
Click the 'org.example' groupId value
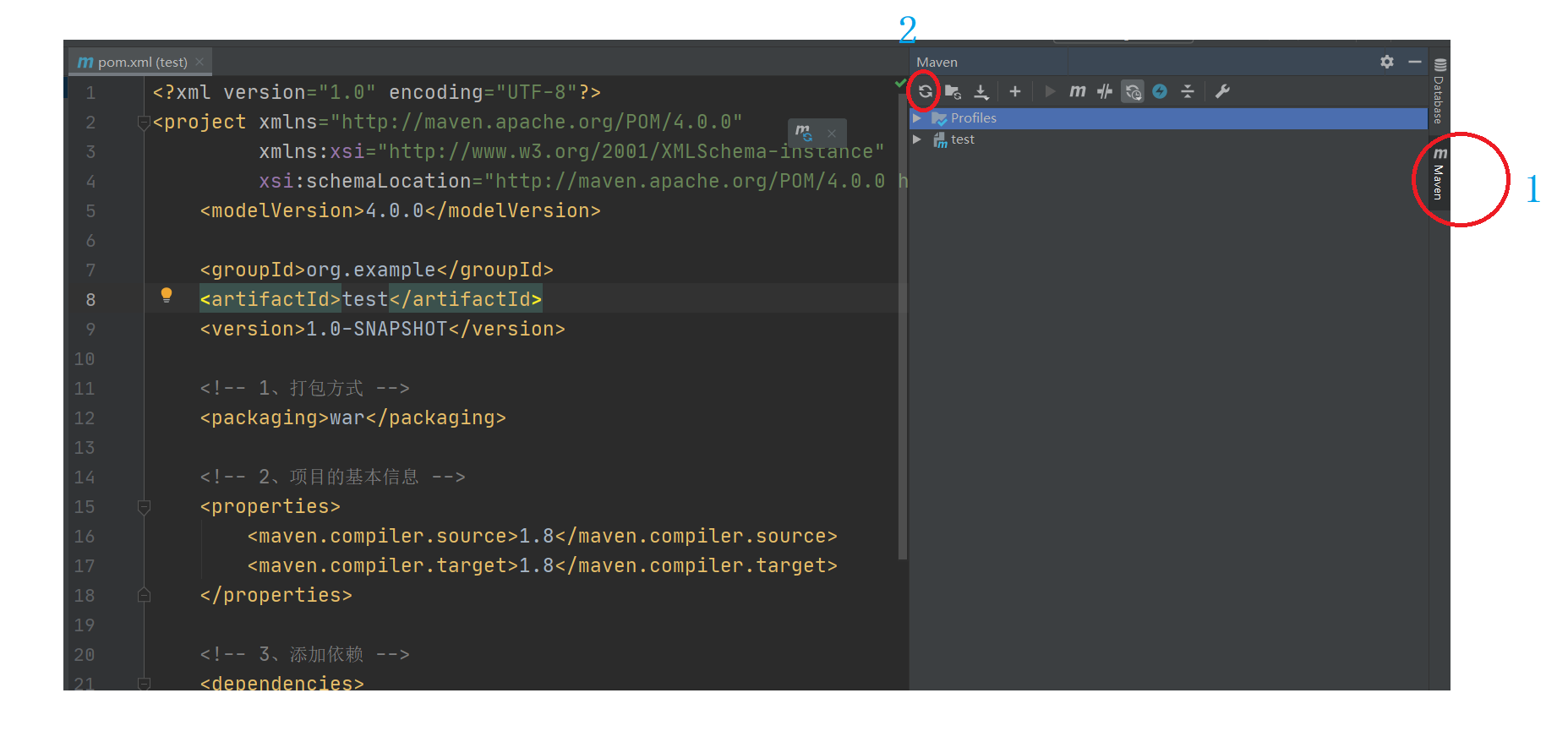coord(371,270)
